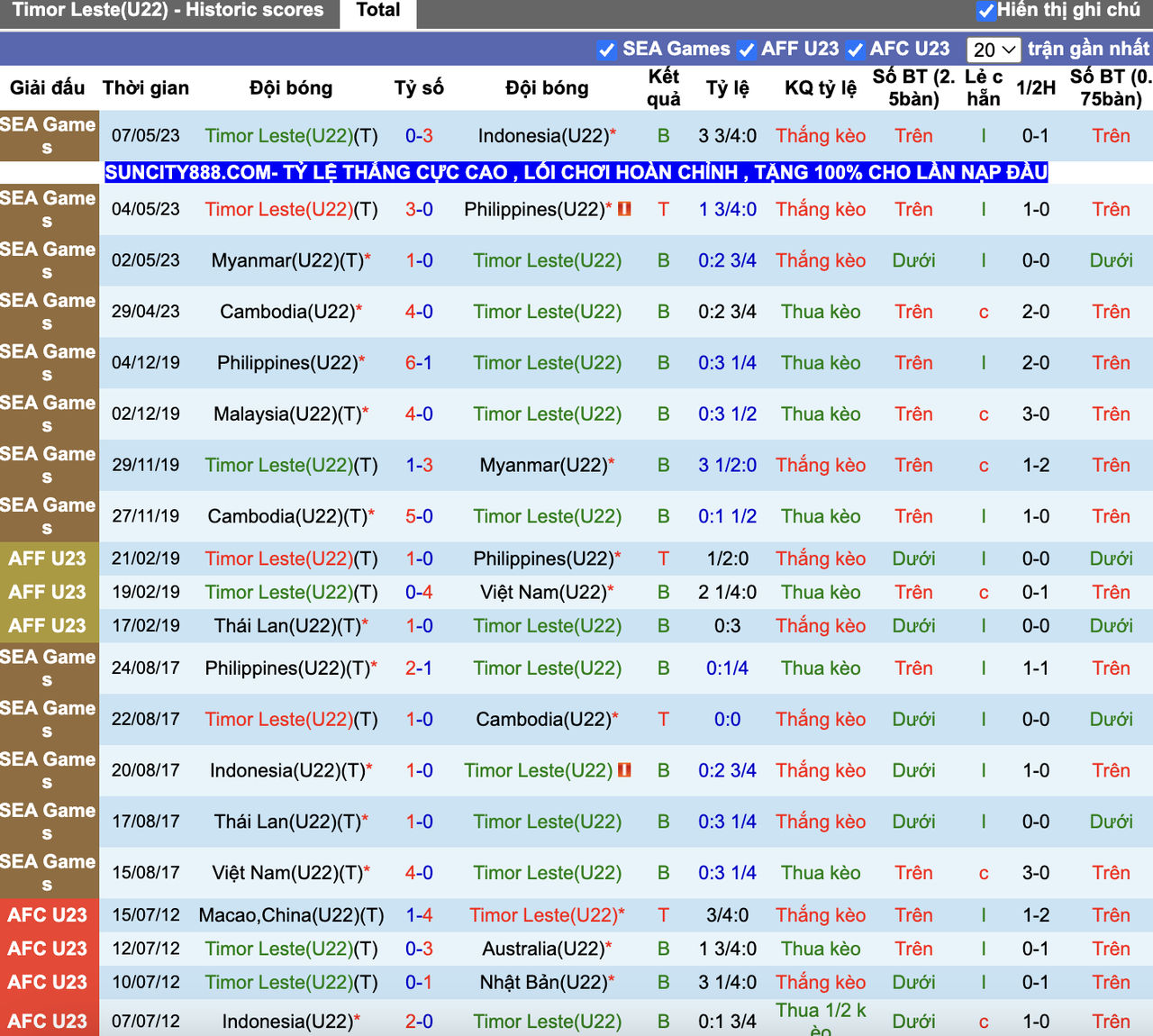Click the Thời gian column header

tap(146, 88)
